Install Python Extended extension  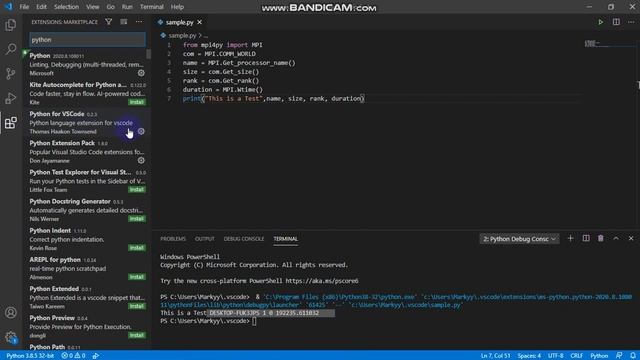tap(137, 306)
